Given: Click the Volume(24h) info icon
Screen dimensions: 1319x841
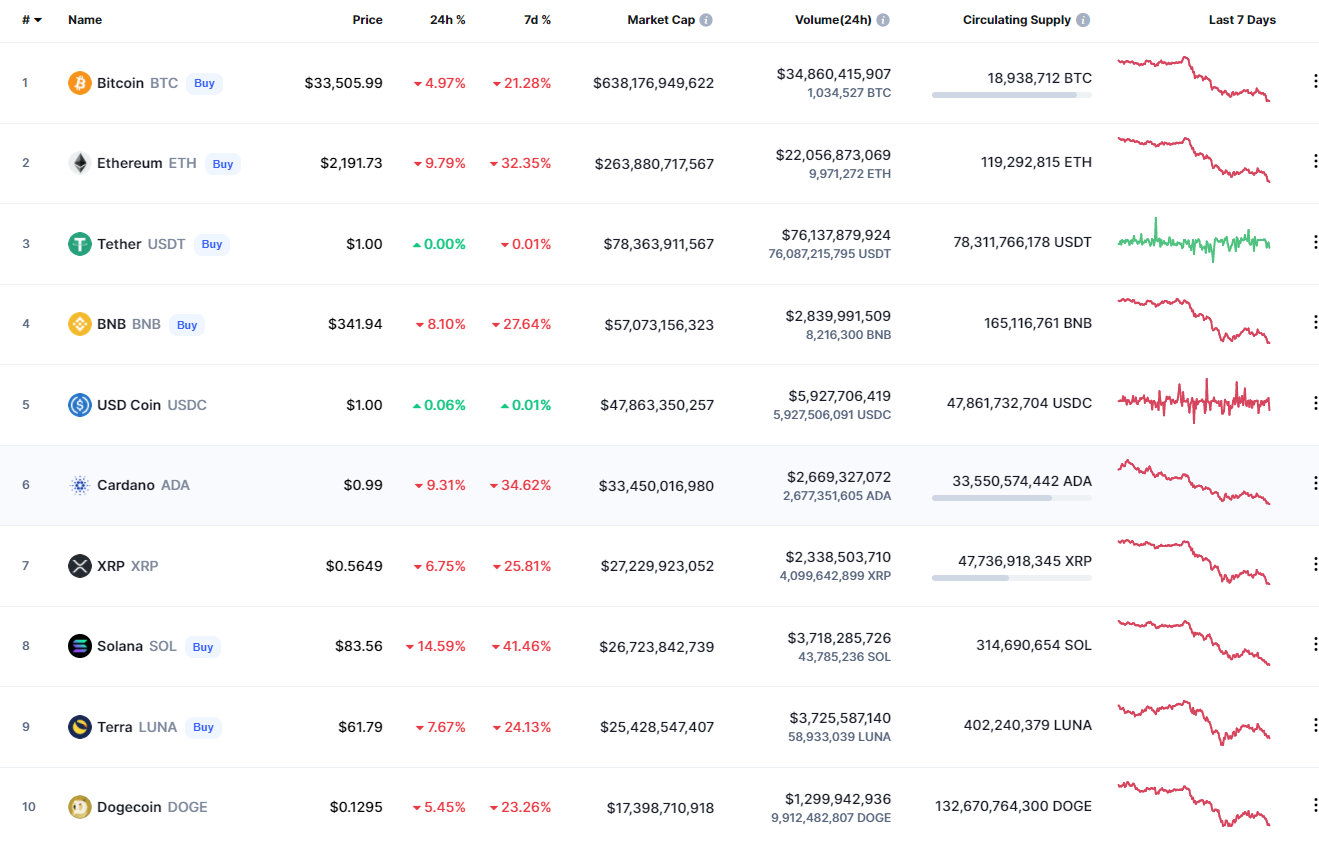Looking at the screenshot, I should click(883, 20).
